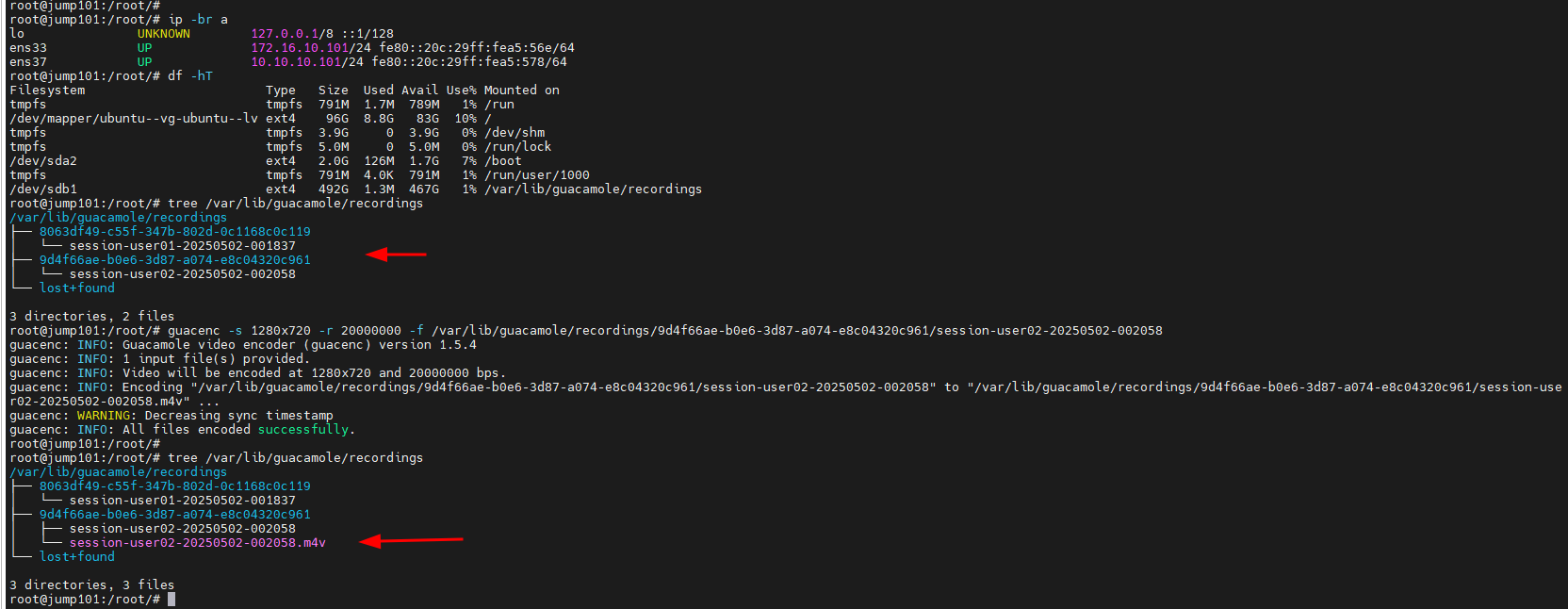Click the green 'successfully' word

(x=303, y=430)
